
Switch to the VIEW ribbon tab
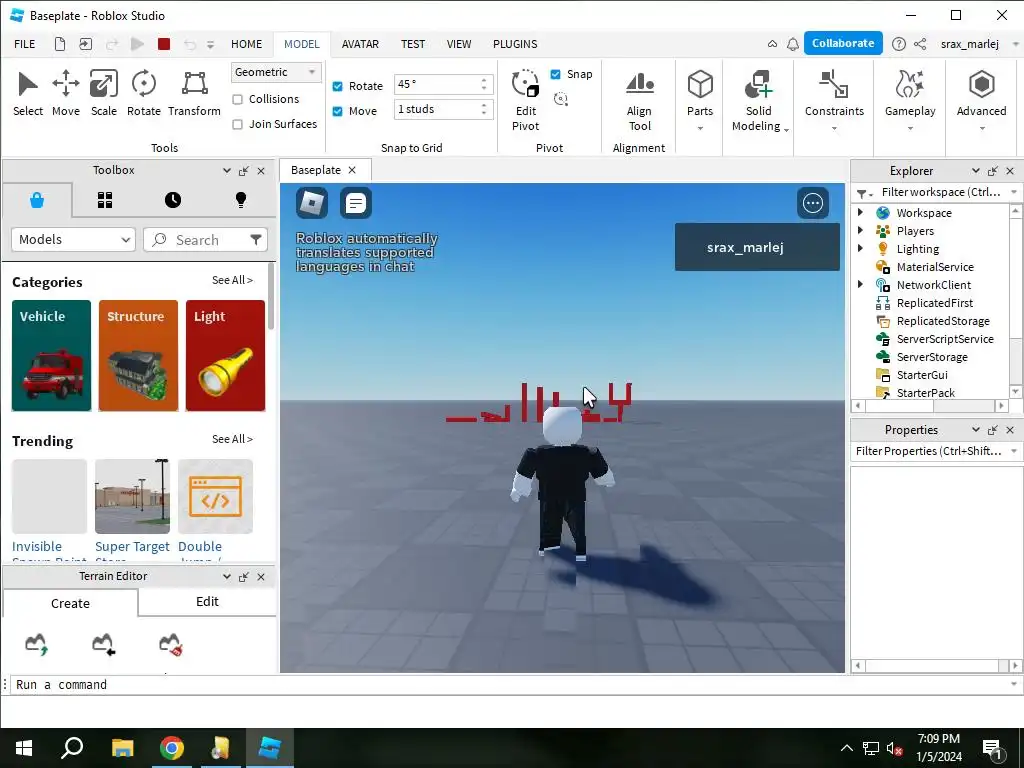[458, 44]
